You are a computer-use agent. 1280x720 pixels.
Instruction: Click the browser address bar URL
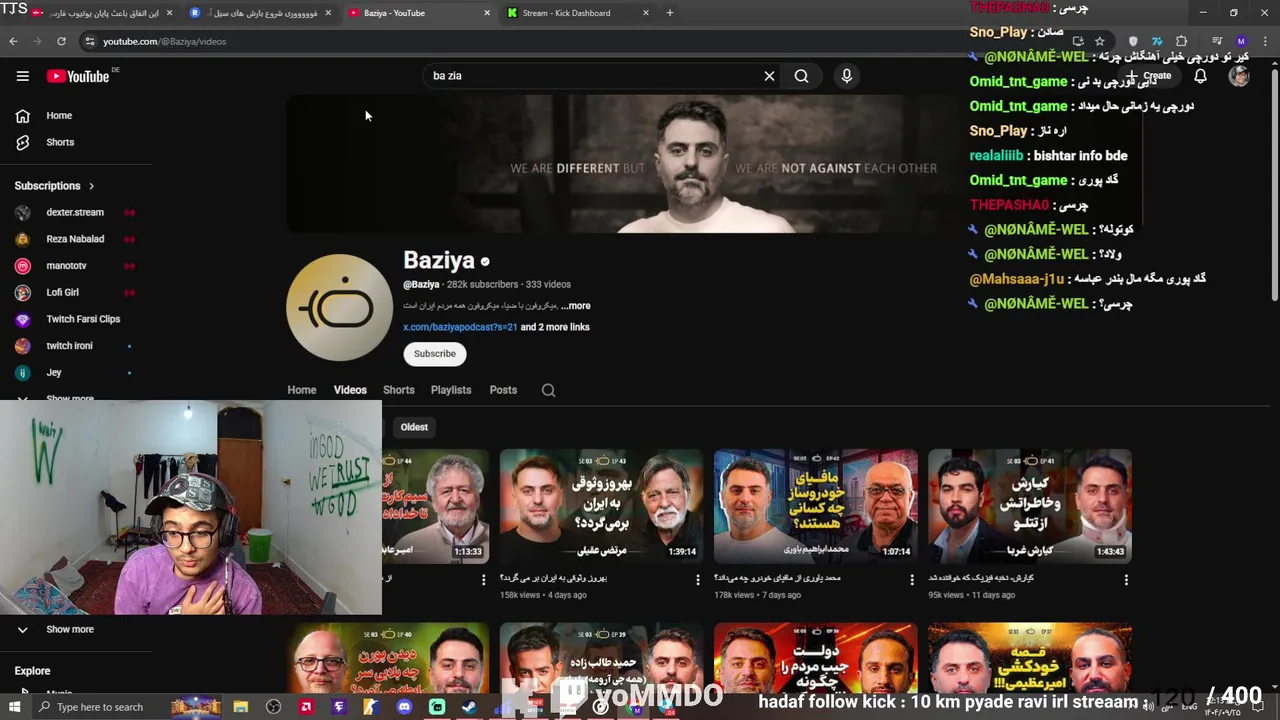(x=164, y=41)
